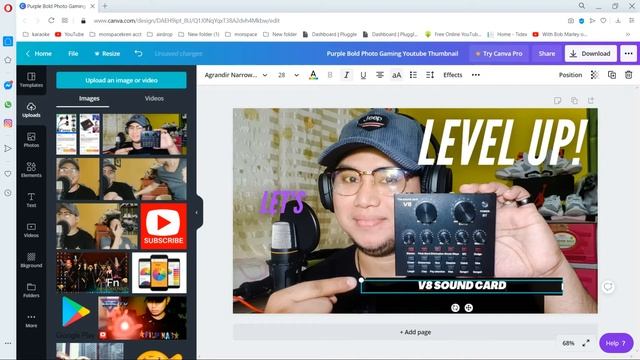Viewport: 640px width, 360px height.
Task: Toggle italic formatting
Action: point(347,75)
